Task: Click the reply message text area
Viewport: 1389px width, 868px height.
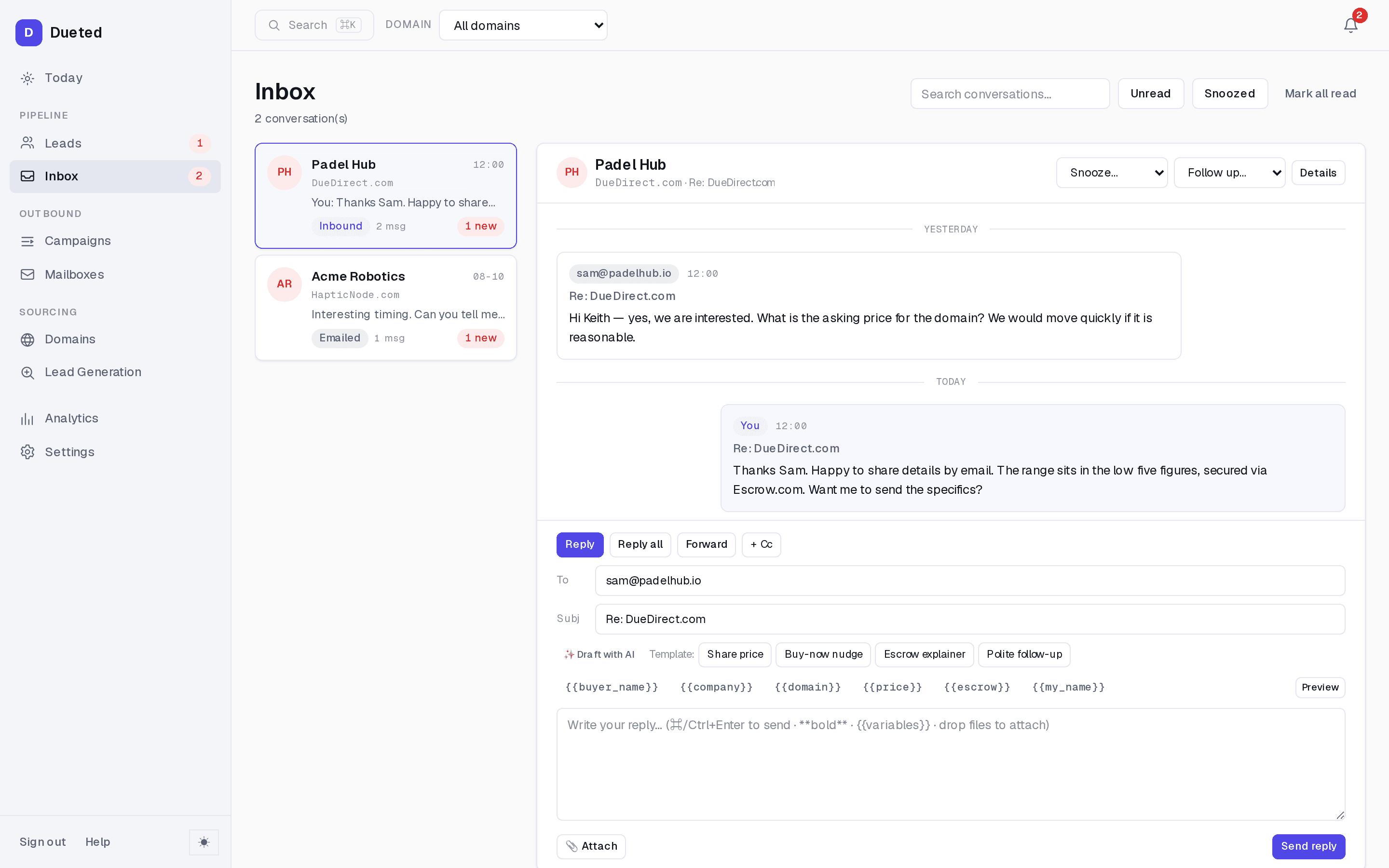Action: pyautogui.click(x=951, y=764)
